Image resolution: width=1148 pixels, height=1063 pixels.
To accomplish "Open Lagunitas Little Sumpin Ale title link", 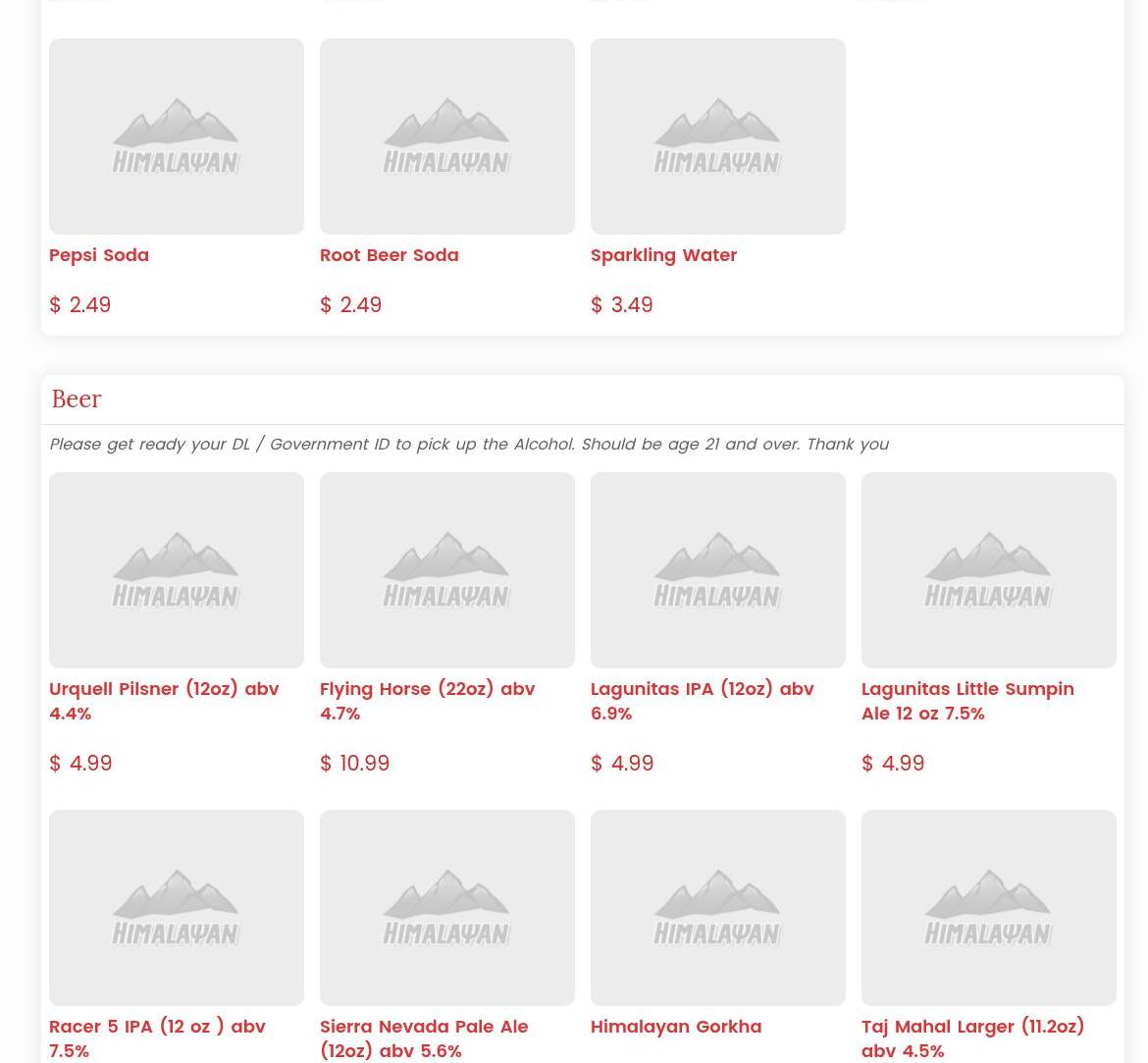I will pyautogui.click(x=967, y=701).
